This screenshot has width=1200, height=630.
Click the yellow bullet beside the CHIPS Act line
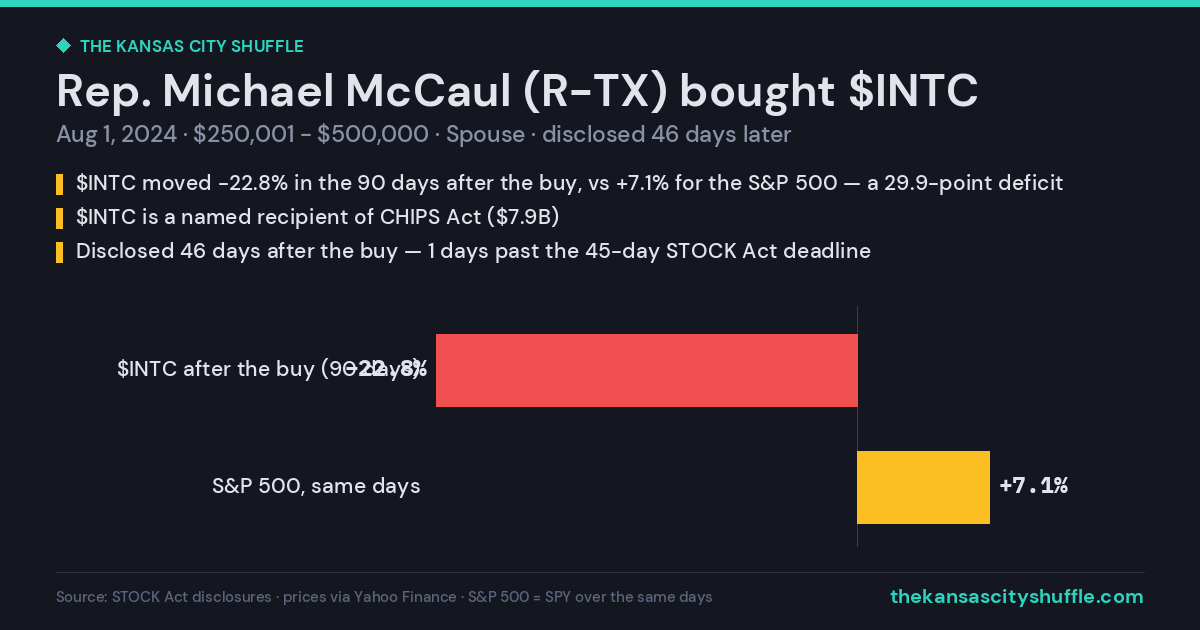pyautogui.click(x=60, y=218)
